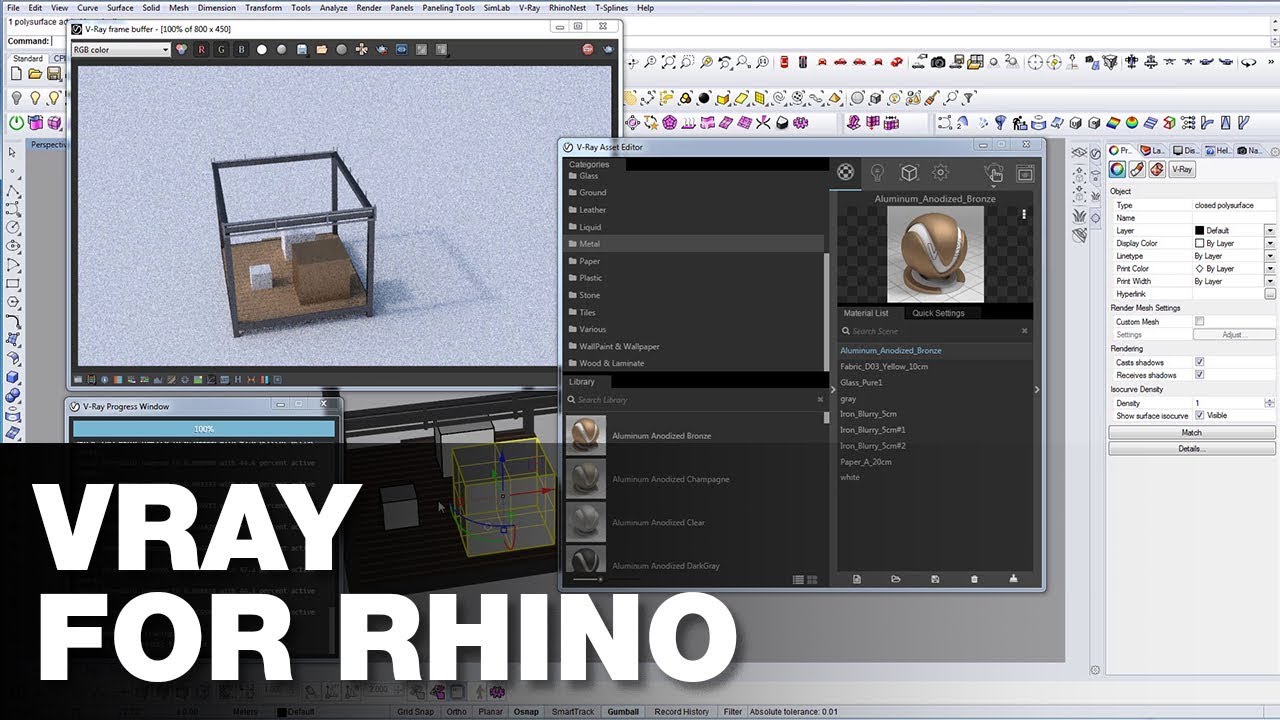Open Layer dropdown in Properties
Viewport: 1280px width, 720px height.
click(1270, 230)
